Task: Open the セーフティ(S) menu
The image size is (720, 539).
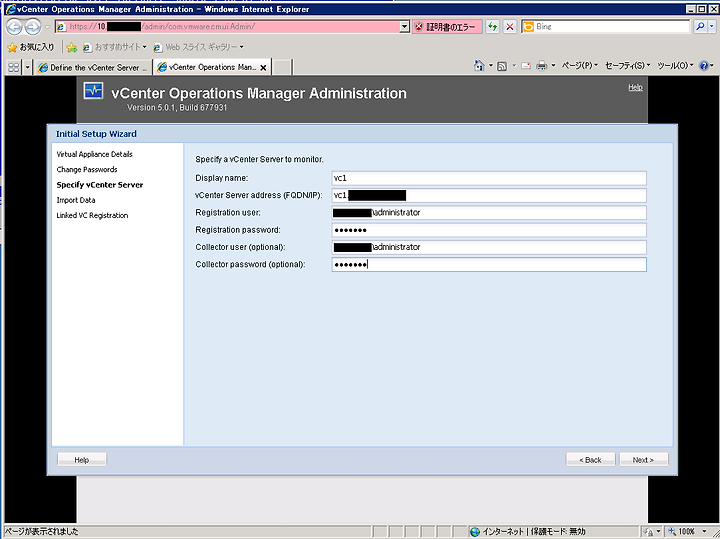Action: [628, 66]
